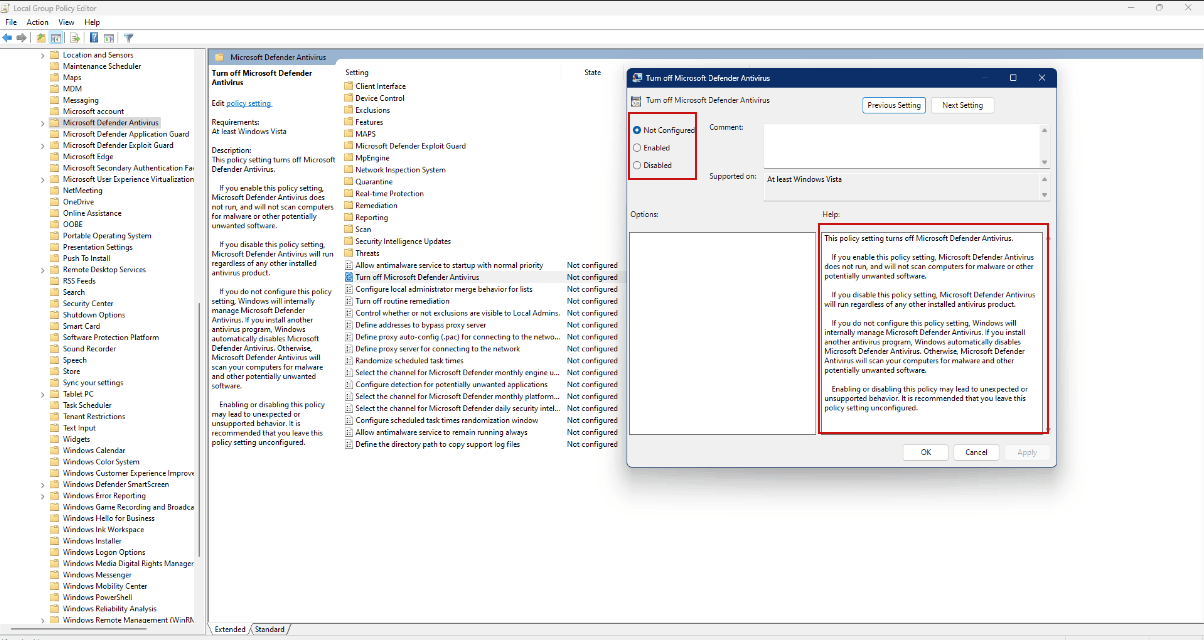Click the State column header

593,72
